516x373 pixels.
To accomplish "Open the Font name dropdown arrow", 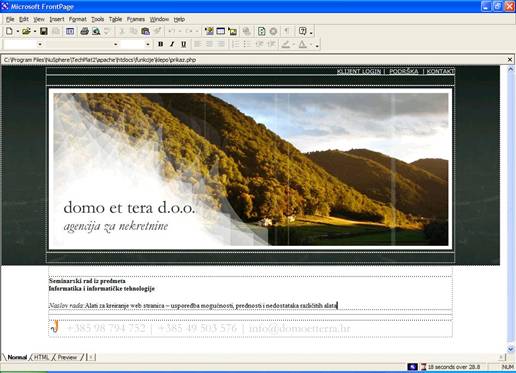I will coord(115,44).
